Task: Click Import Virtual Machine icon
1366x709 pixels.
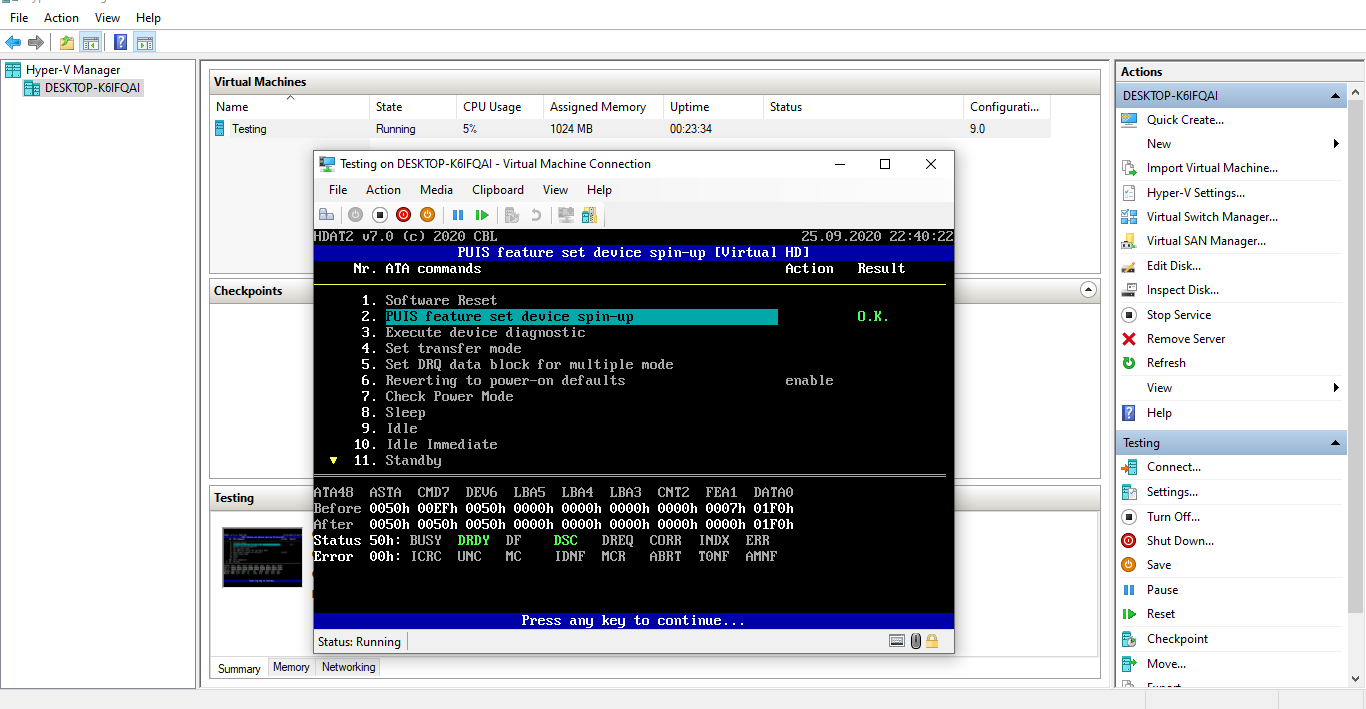Action: point(1129,168)
